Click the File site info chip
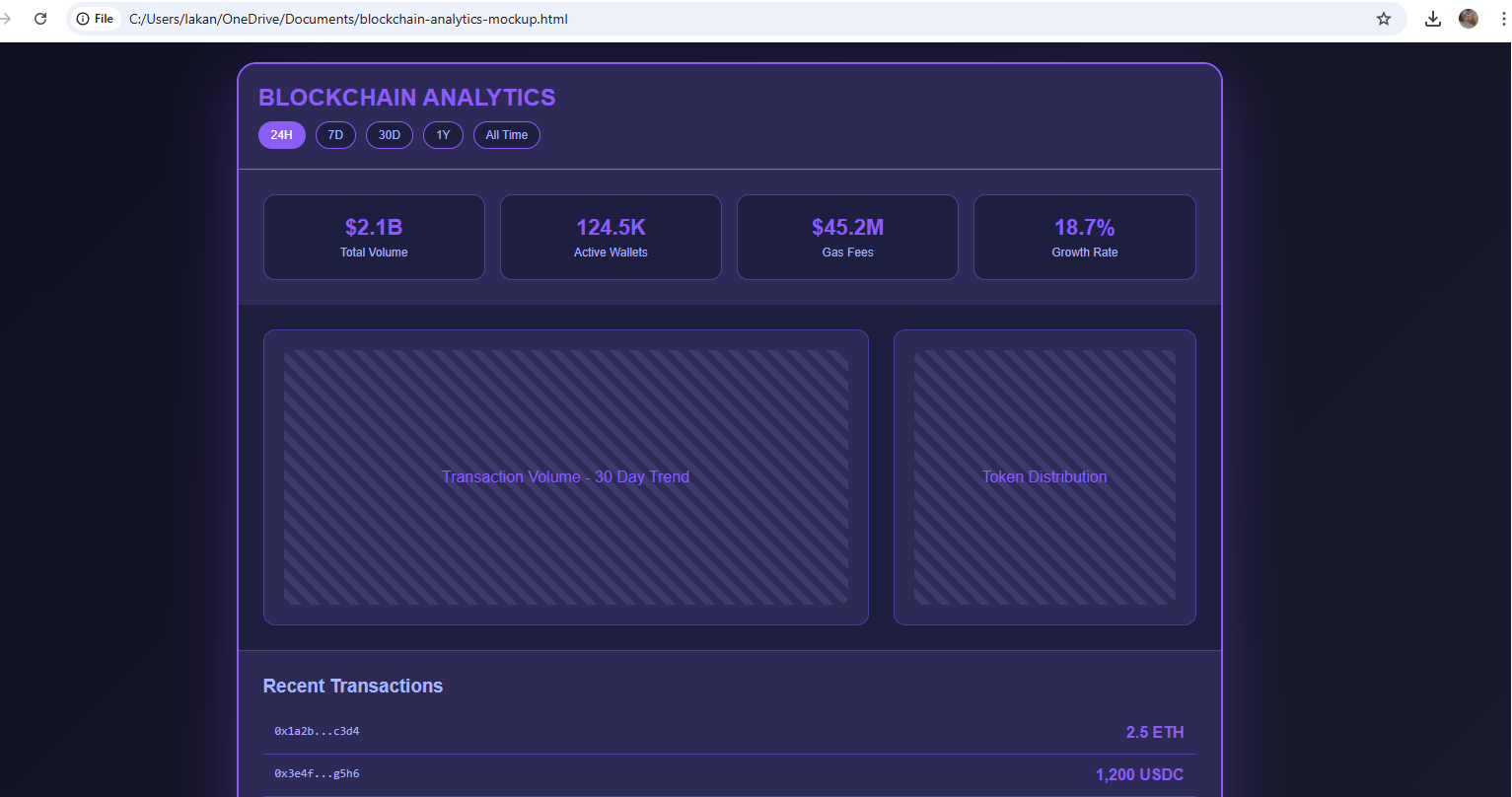The height and width of the screenshot is (797, 1512). [95, 19]
